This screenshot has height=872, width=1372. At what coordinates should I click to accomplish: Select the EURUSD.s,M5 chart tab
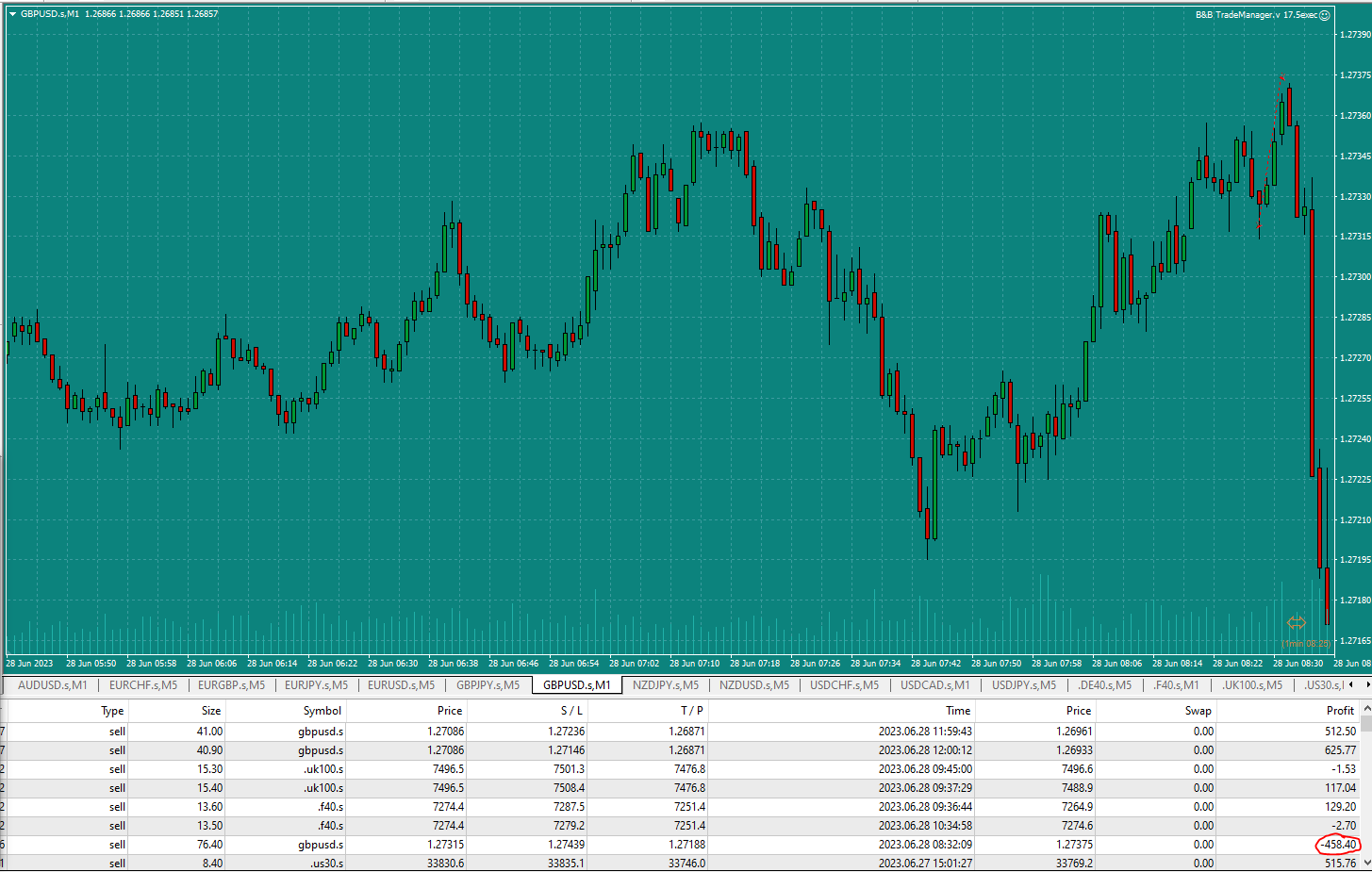click(x=402, y=685)
